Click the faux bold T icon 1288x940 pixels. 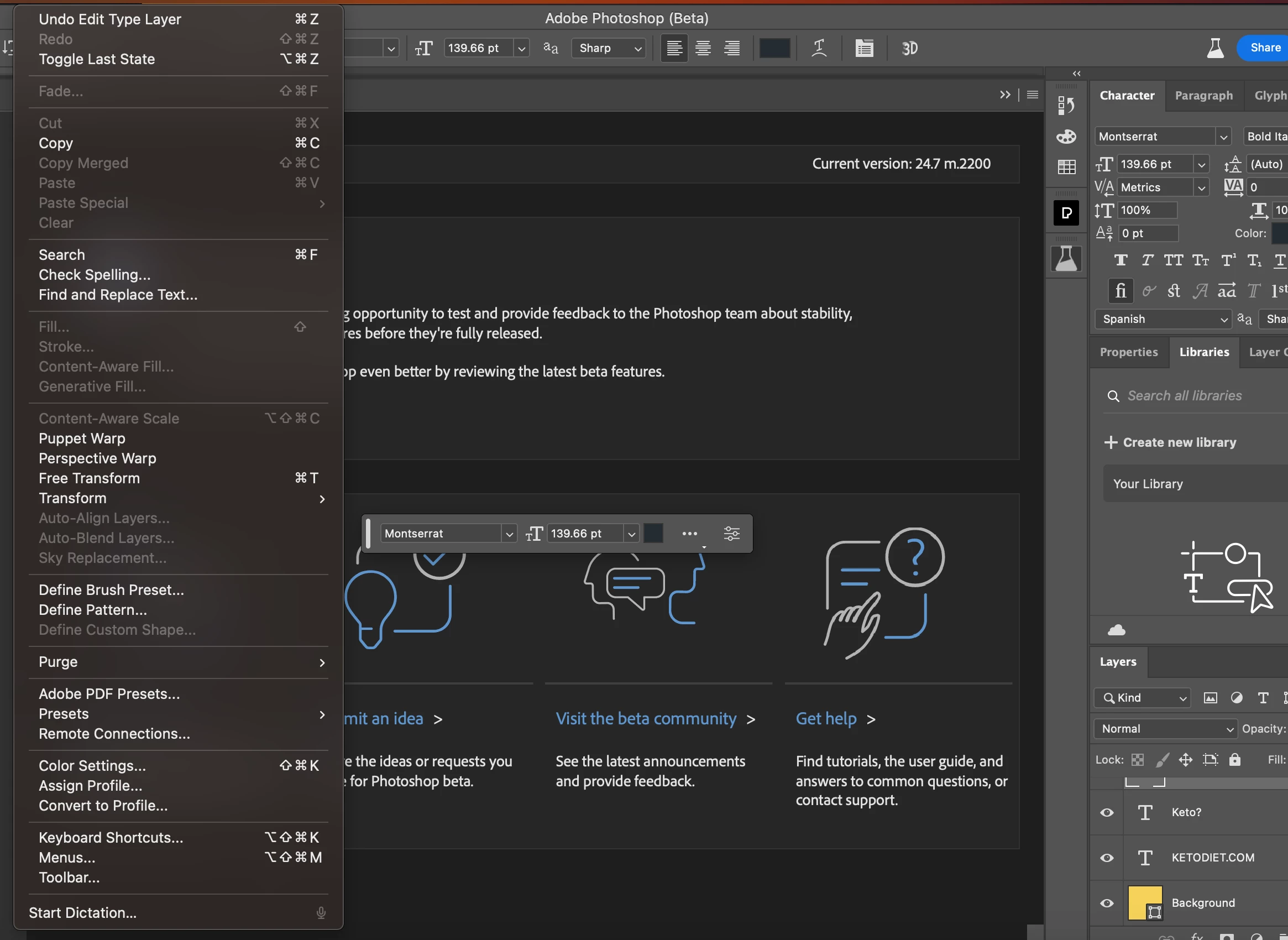tap(1121, 260)
